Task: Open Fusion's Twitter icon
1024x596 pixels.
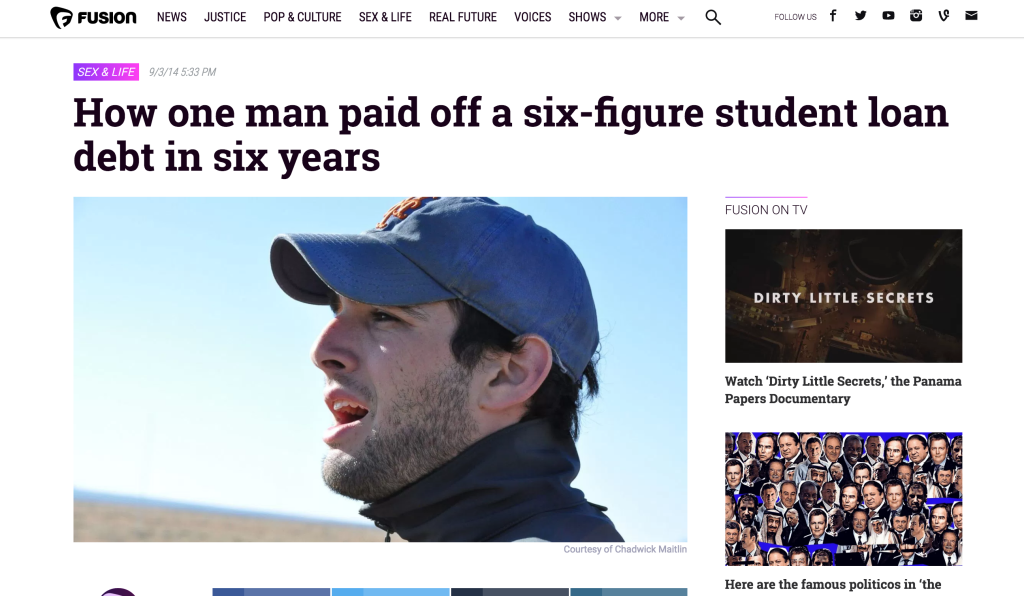Action: point(860,16)
